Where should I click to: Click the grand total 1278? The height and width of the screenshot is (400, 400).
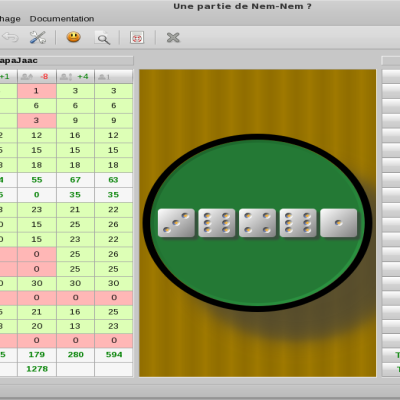37,369
